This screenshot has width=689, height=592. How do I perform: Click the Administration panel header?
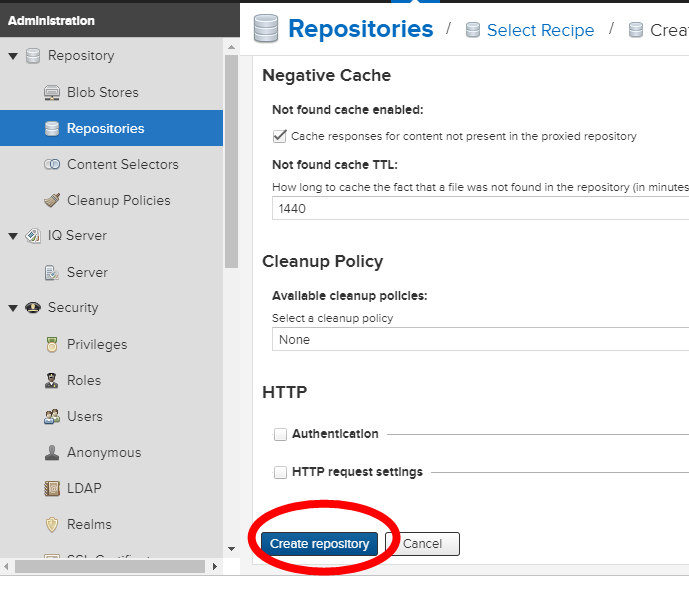pos(120,20)
